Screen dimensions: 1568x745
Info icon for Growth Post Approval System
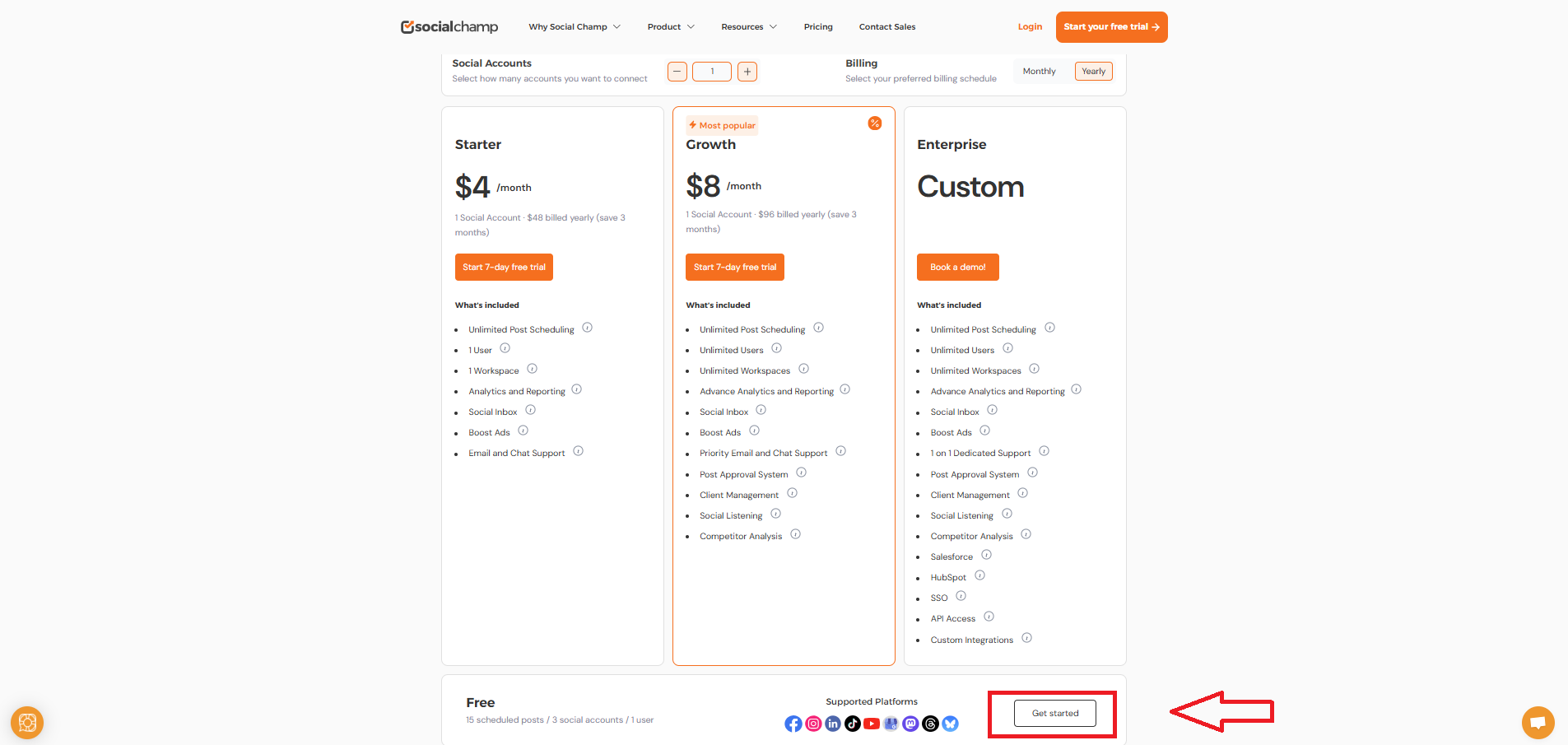pos(802,473)
